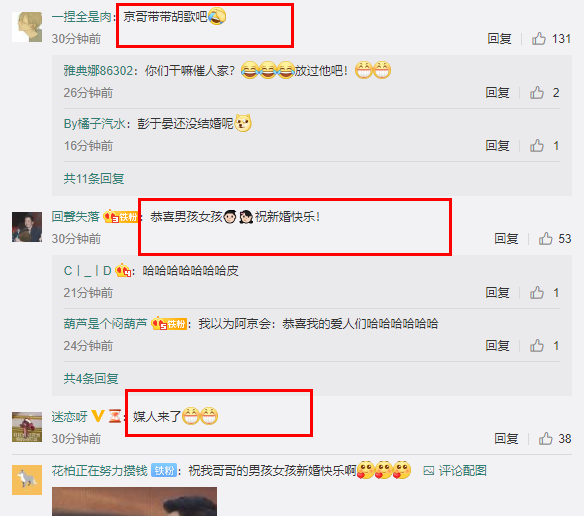Reply to 一捏全是肉's comment
The height and width of the screenshot is (516, 584).
[499, 38]
